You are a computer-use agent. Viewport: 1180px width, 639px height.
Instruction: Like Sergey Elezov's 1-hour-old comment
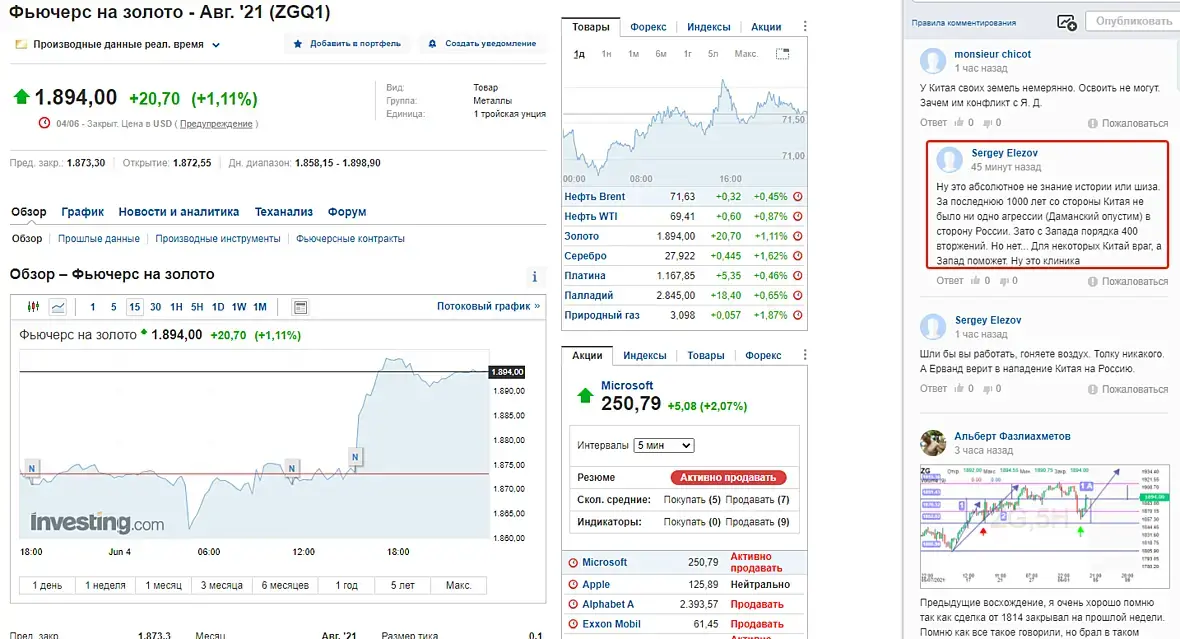pos(959,389)
